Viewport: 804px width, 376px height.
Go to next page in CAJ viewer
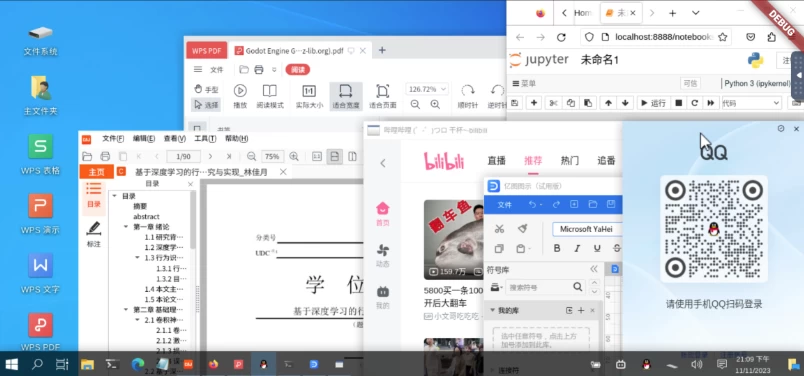pos(210,156)
